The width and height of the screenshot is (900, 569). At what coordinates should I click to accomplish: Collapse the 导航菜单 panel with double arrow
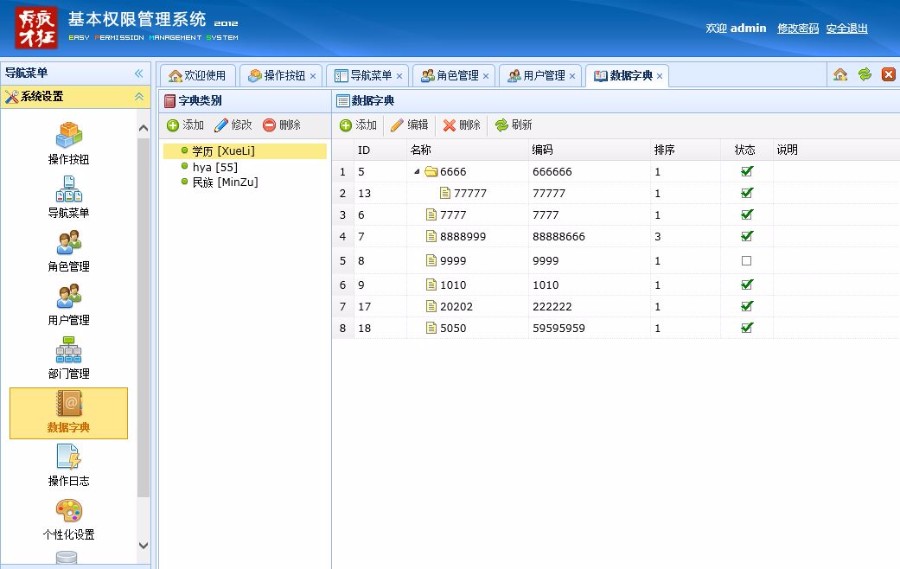click(139, 73)
